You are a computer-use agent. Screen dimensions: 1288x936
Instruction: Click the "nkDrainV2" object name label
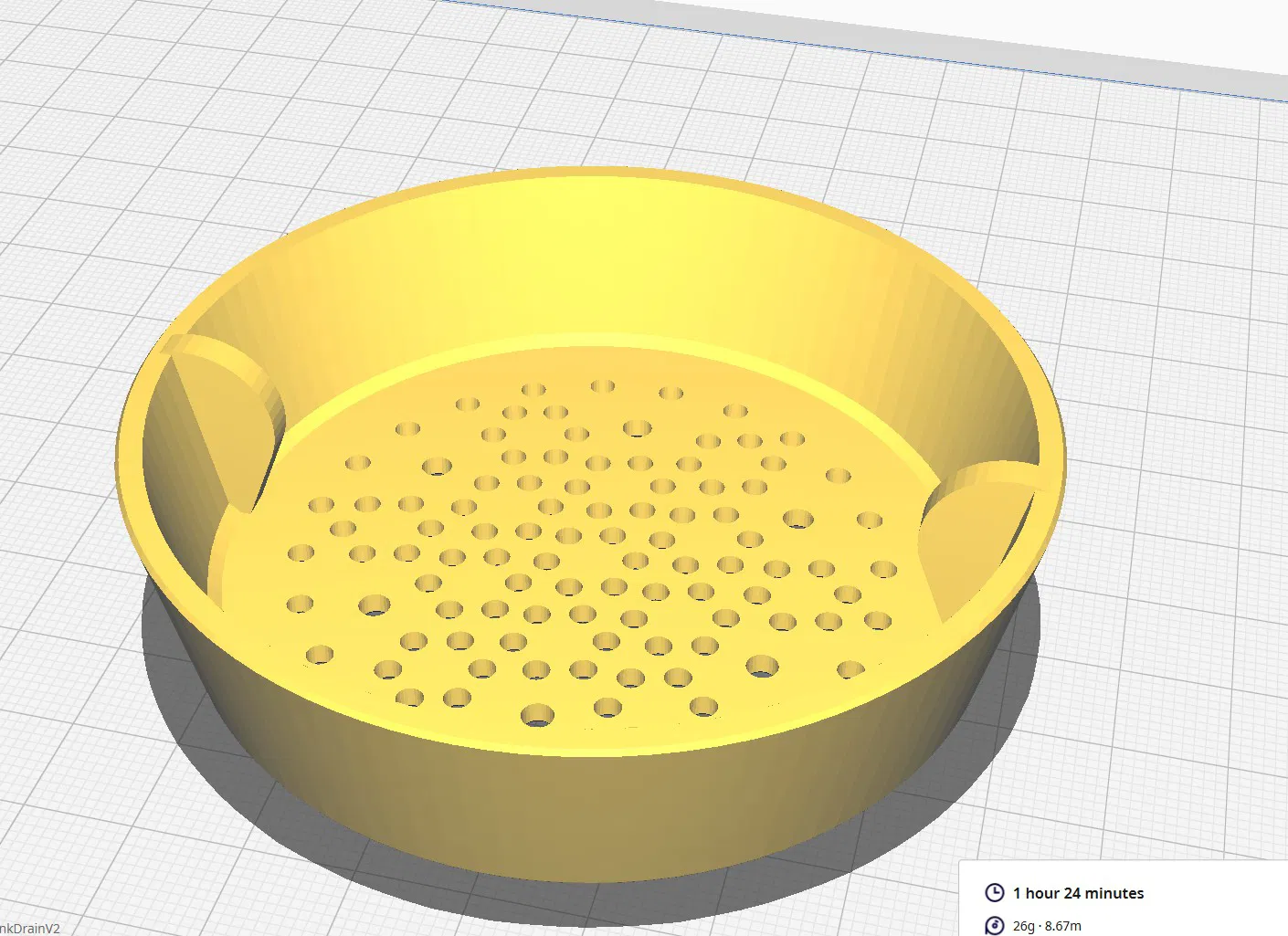(29, 928)
